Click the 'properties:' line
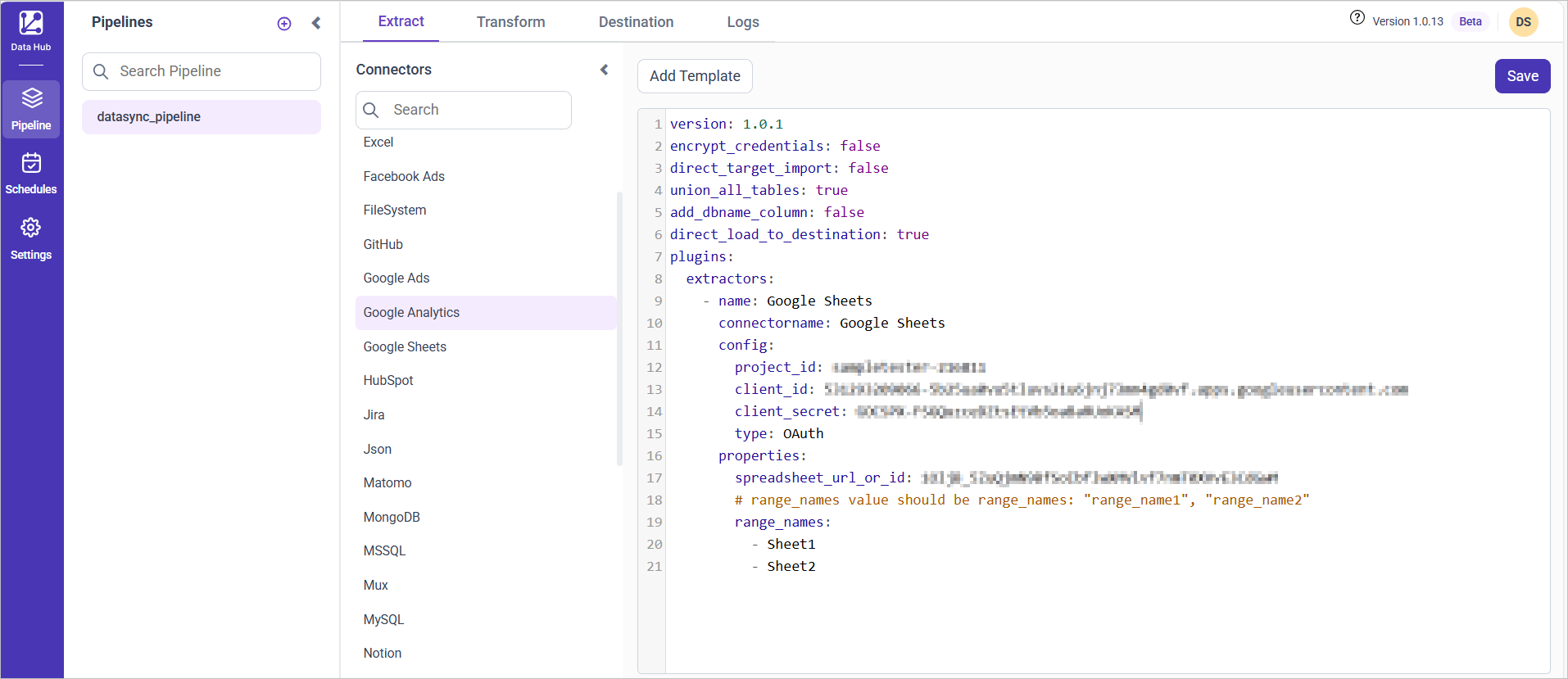1568x679 pixels. tap(763, 456)
